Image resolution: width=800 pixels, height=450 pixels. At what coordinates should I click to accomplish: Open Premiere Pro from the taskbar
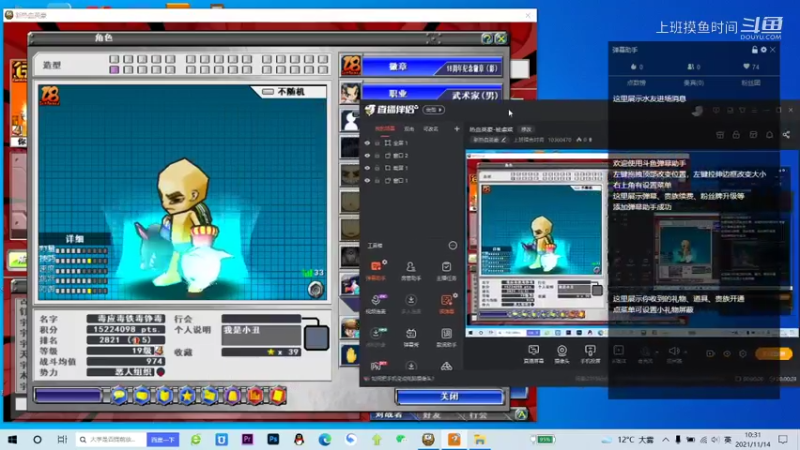pyautogui.click(x=247, y=439)
